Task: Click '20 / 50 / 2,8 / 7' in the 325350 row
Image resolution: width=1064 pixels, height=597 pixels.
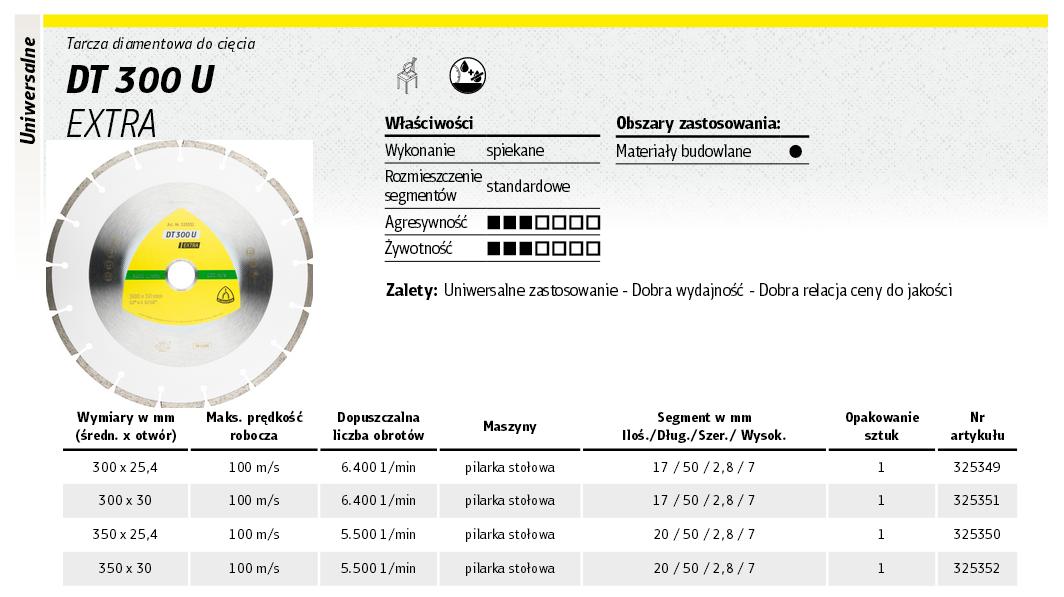Action: click(x=704, y=535)
